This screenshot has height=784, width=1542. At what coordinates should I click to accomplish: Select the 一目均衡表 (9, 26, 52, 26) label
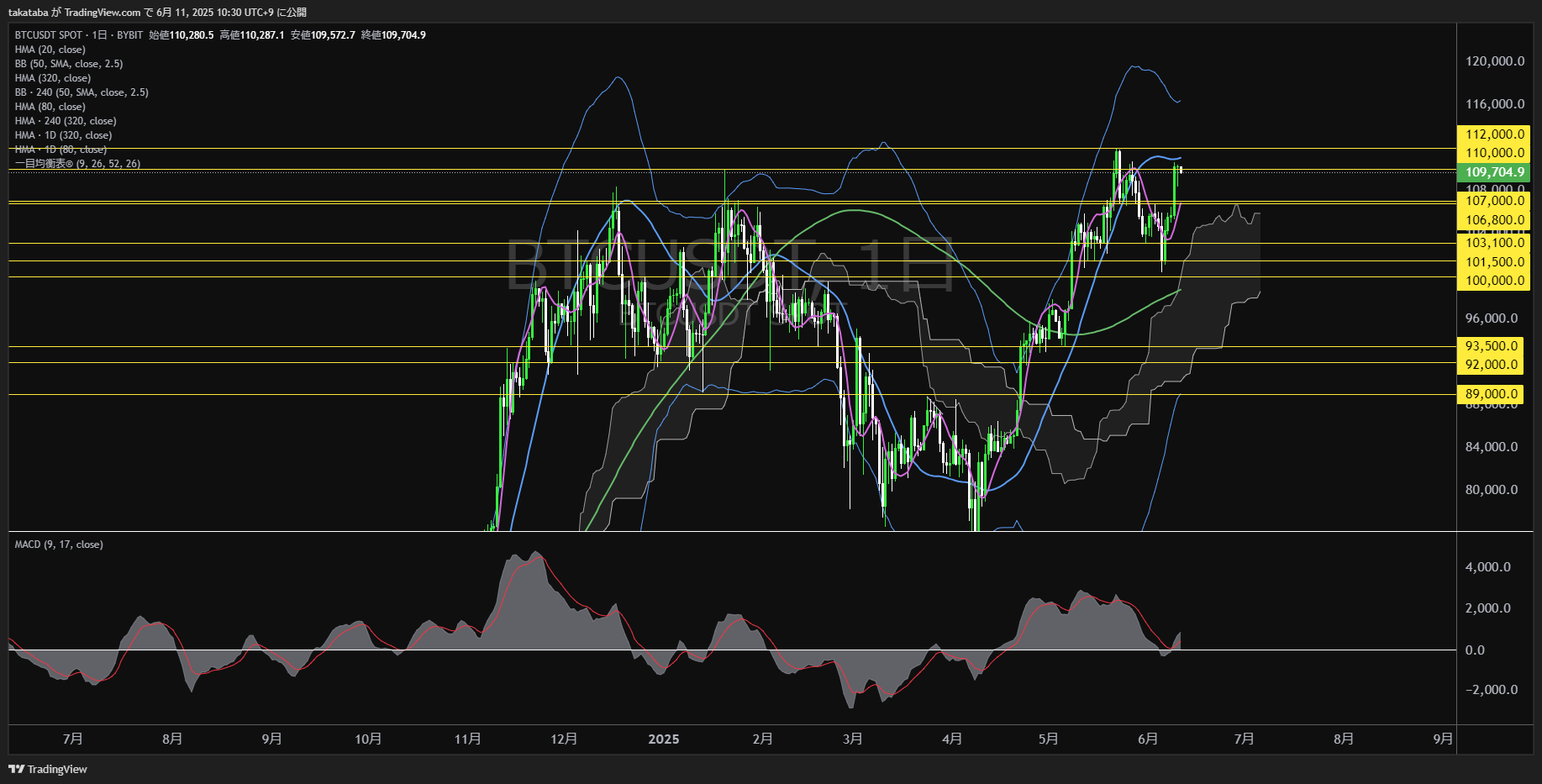point(77,164)
